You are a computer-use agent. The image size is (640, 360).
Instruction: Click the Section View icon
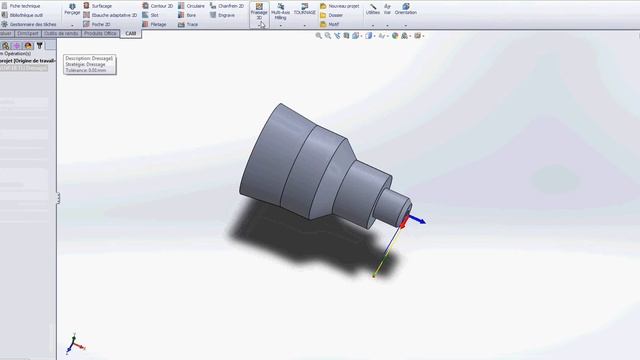click(346, 36)
